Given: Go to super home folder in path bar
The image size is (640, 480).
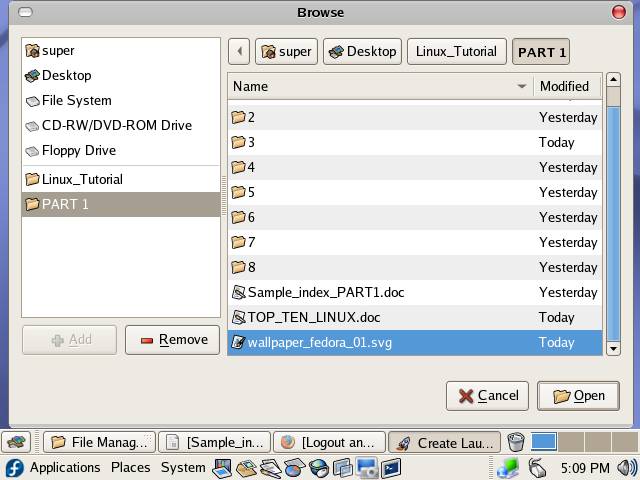Looking at the screenshot, I should (286, 52).
